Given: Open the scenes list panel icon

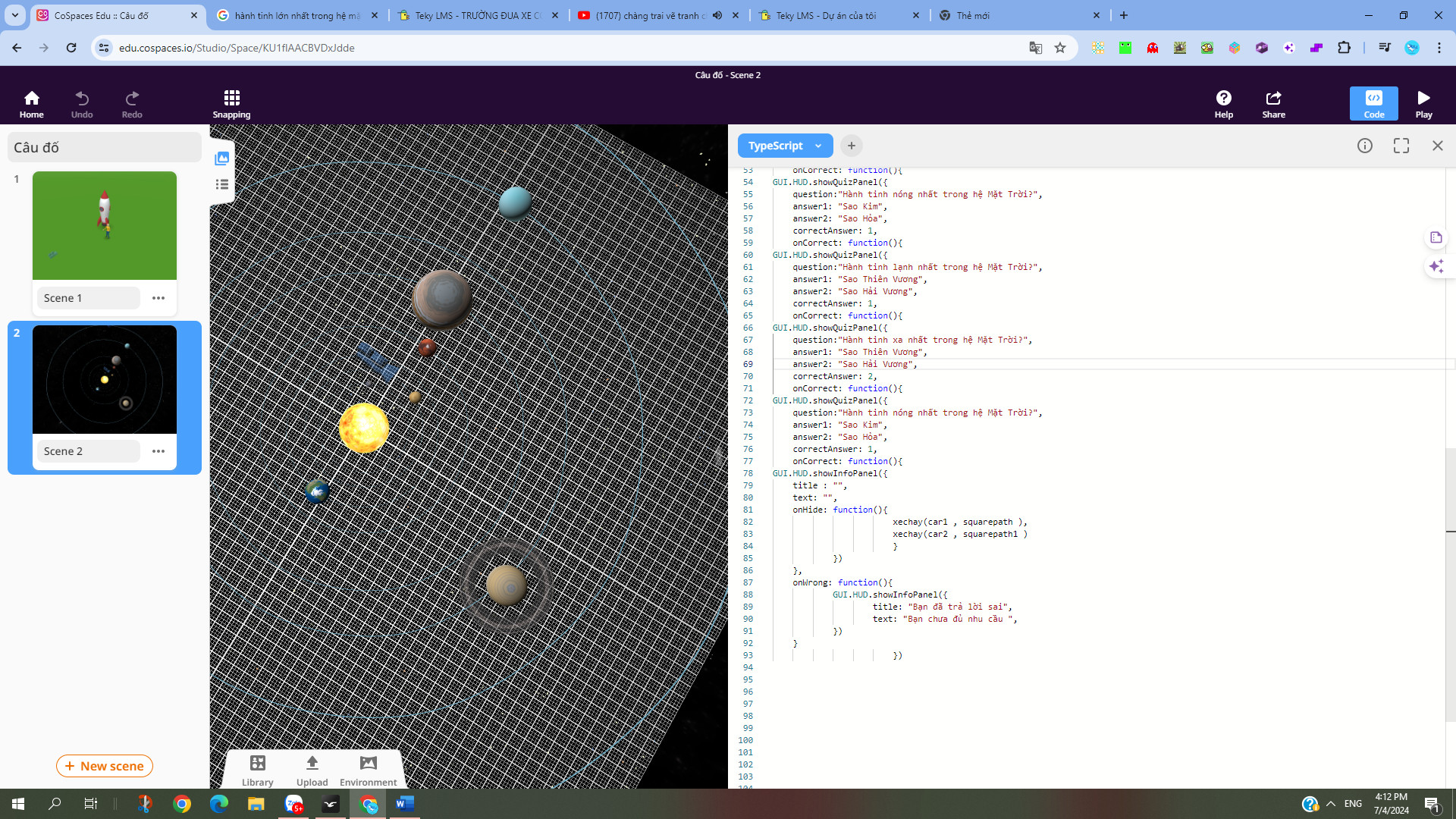Looking at the screenshot, I should pos(222,158).
